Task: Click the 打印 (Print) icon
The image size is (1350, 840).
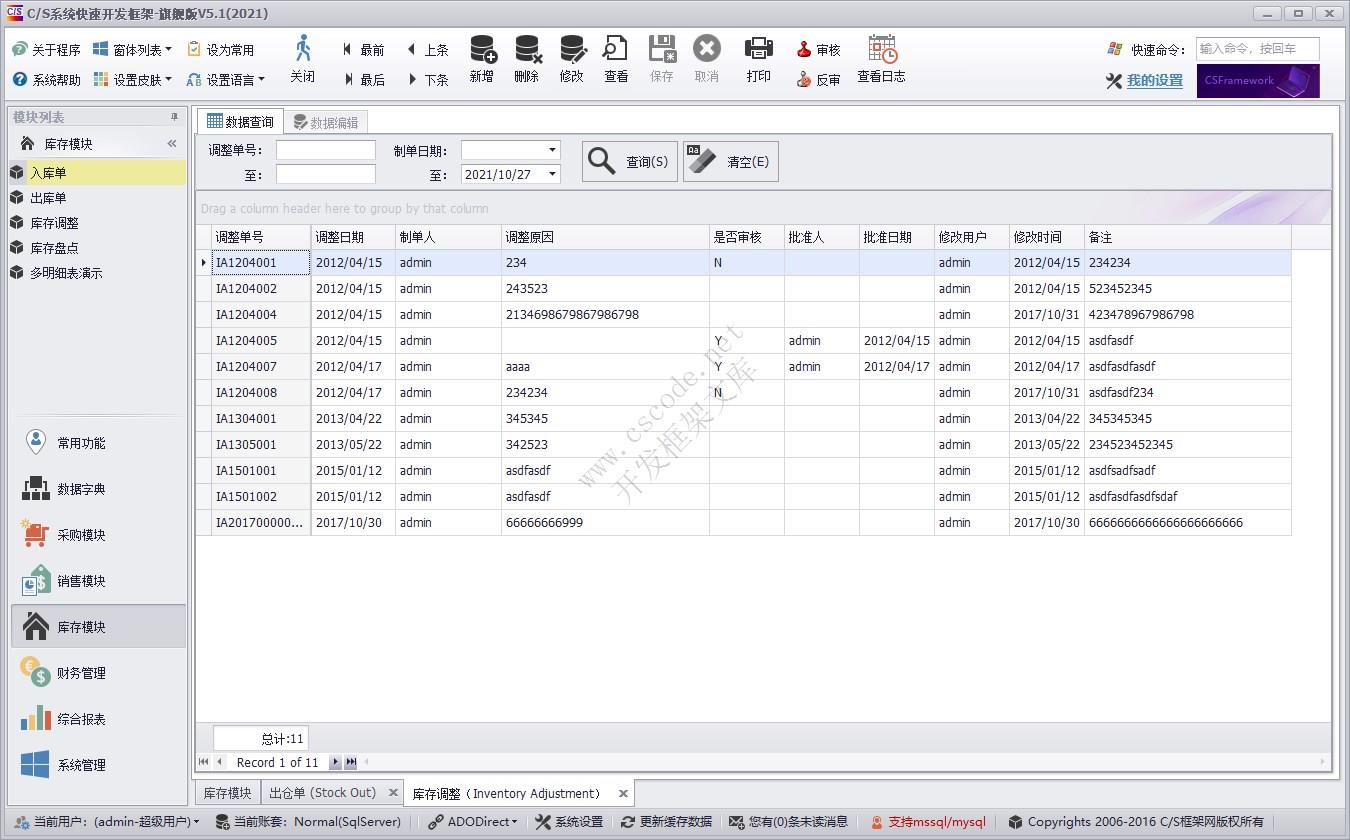Action: [759, 50]
